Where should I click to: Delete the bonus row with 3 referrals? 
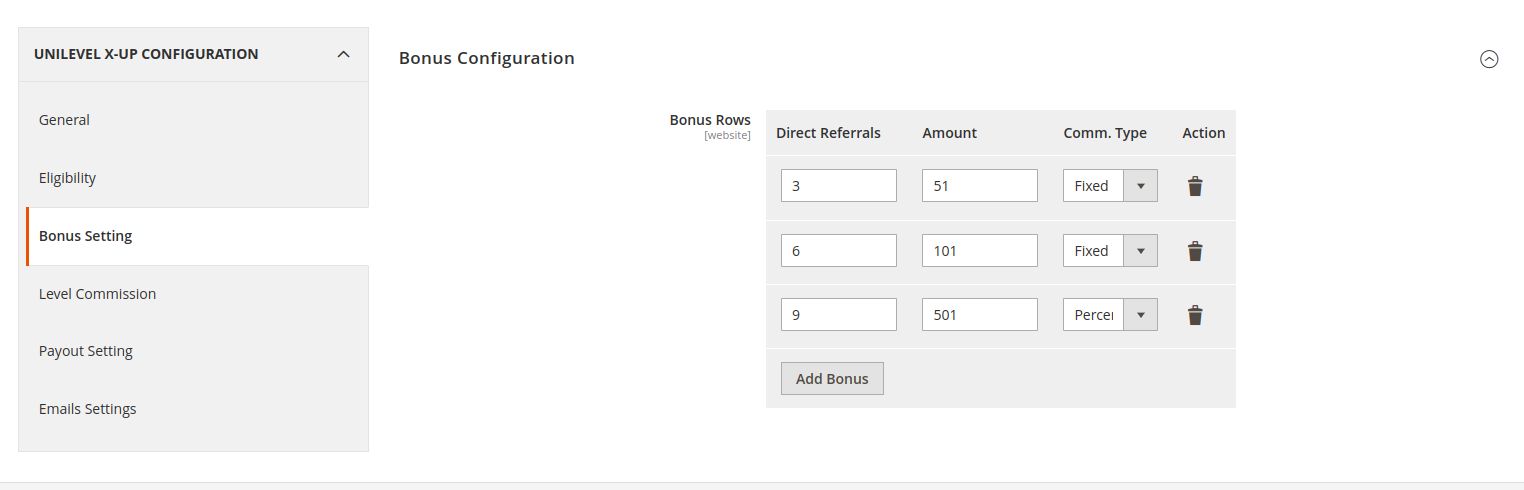[x=1195, y=186]
